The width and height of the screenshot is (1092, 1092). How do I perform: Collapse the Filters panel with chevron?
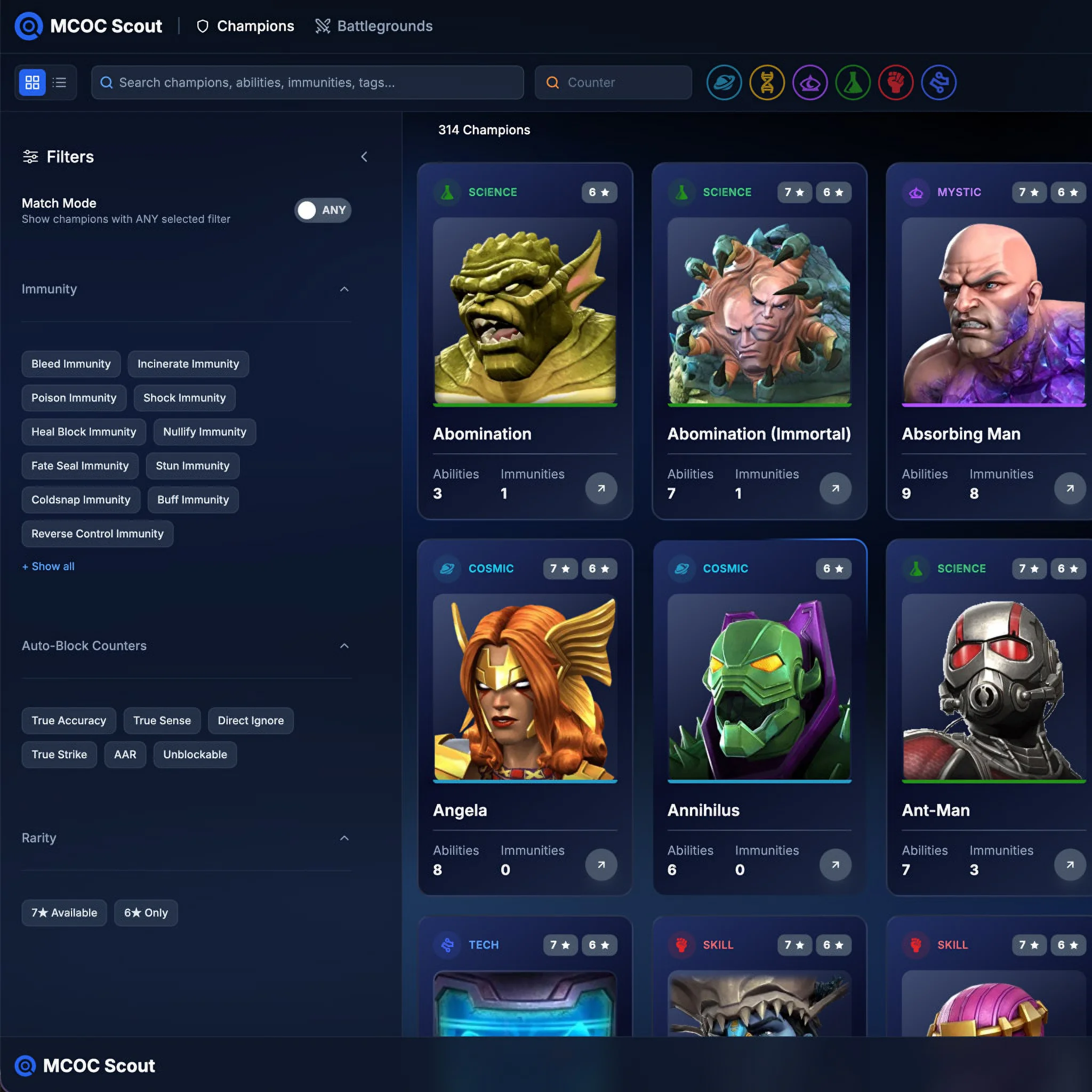(x=364, y=157)
